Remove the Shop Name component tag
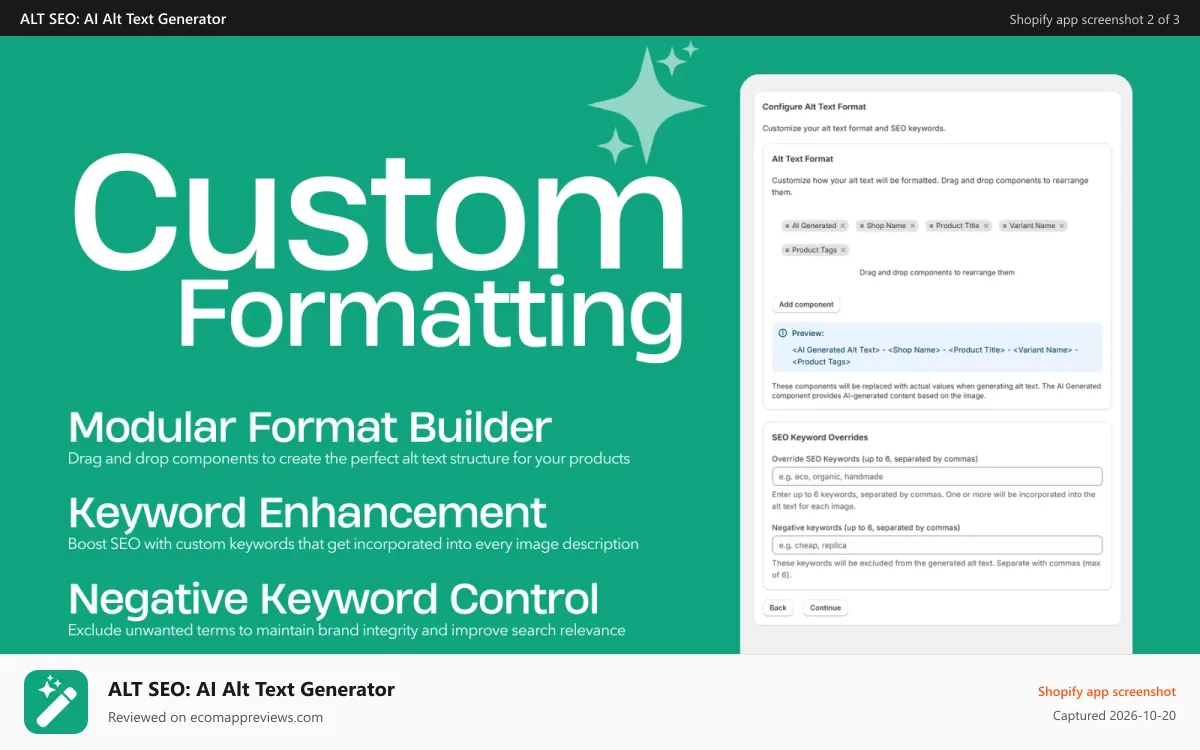Viewport: 1200px width, 750px height. 912,226
